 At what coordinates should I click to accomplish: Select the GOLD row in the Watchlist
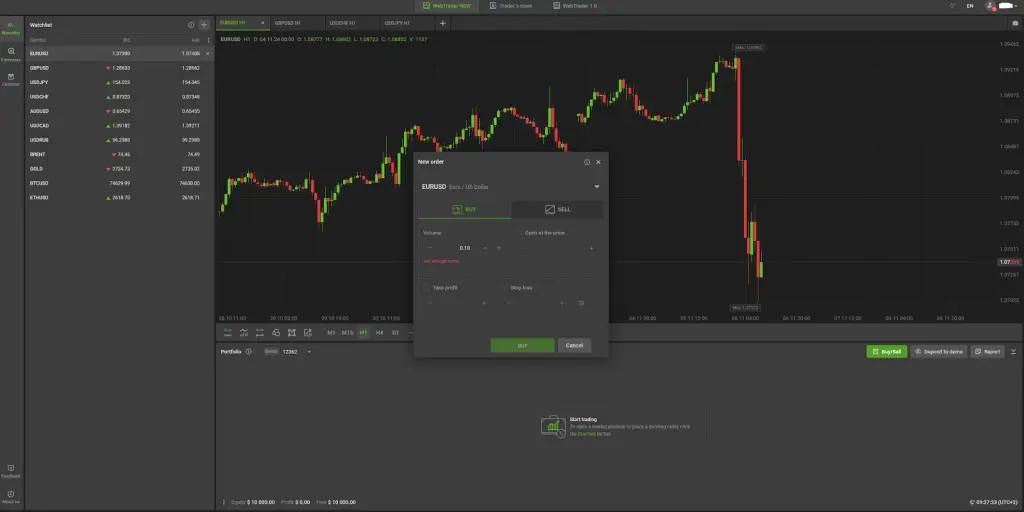120,168
